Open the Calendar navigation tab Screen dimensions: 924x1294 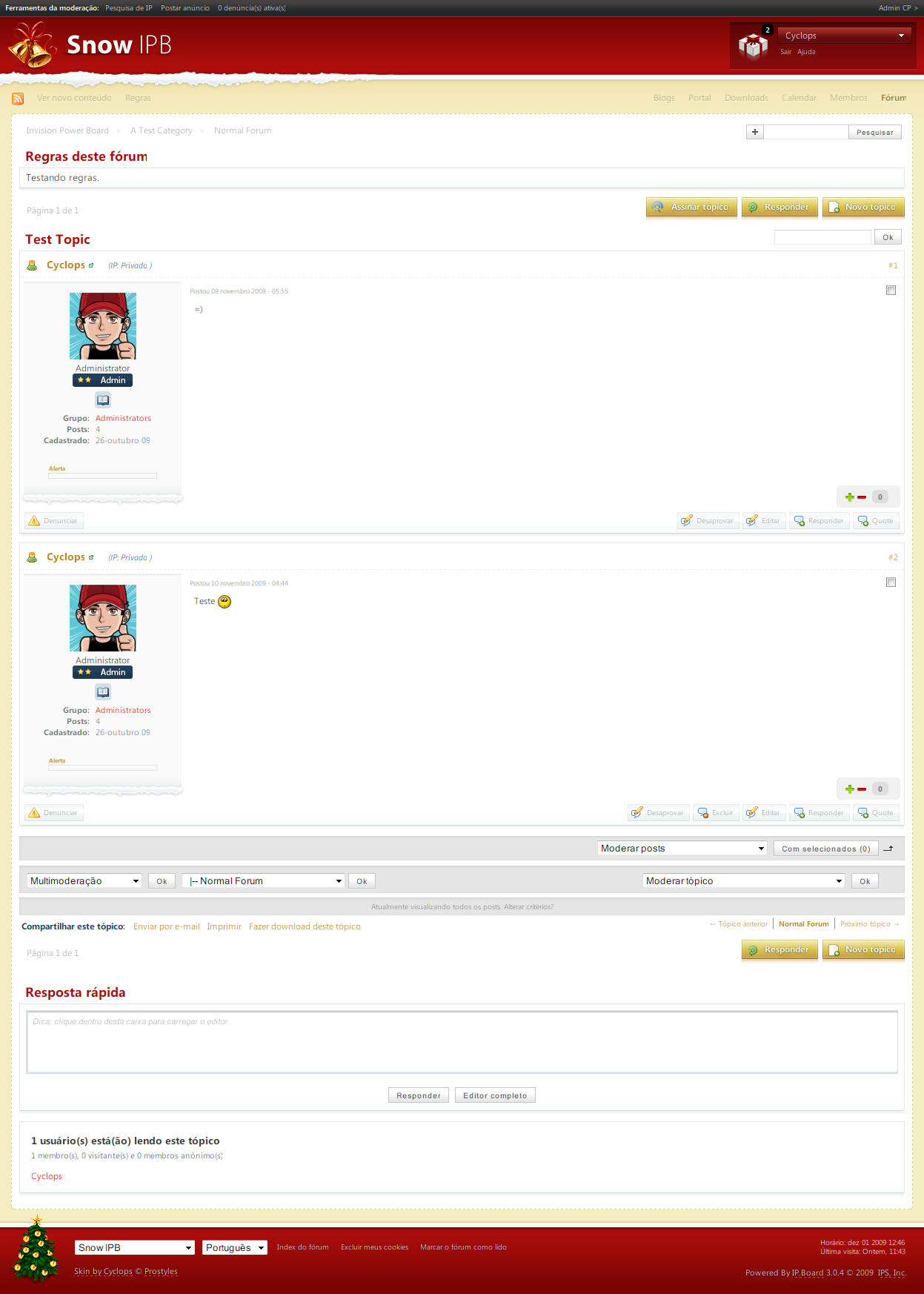799,98
